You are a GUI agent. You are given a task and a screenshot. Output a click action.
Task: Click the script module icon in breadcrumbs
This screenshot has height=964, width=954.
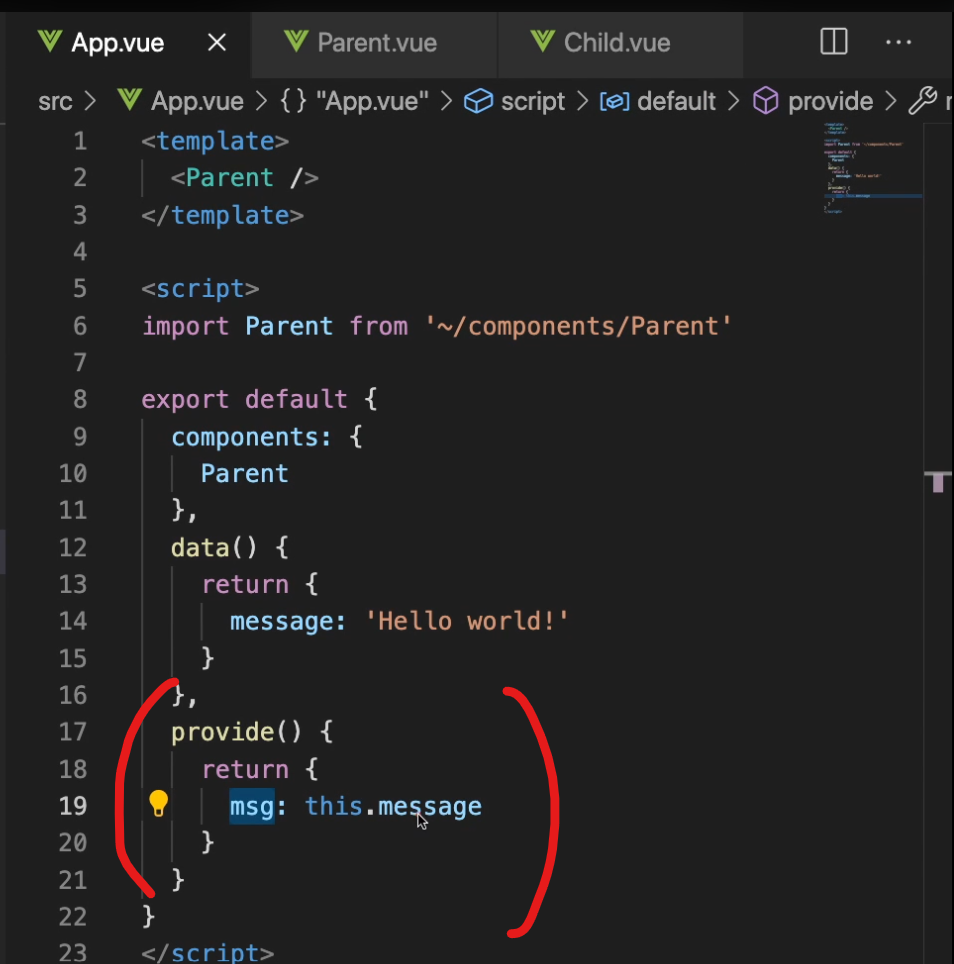478,101
